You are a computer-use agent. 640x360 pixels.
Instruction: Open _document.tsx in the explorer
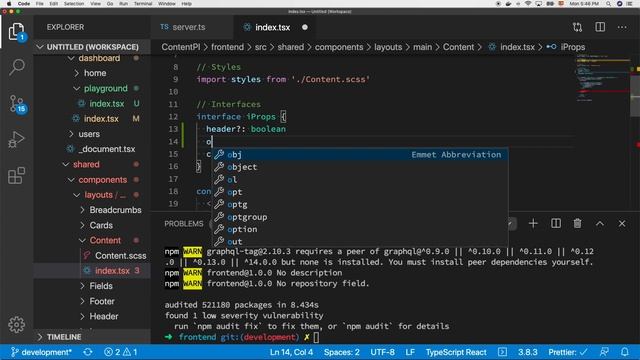107,149
